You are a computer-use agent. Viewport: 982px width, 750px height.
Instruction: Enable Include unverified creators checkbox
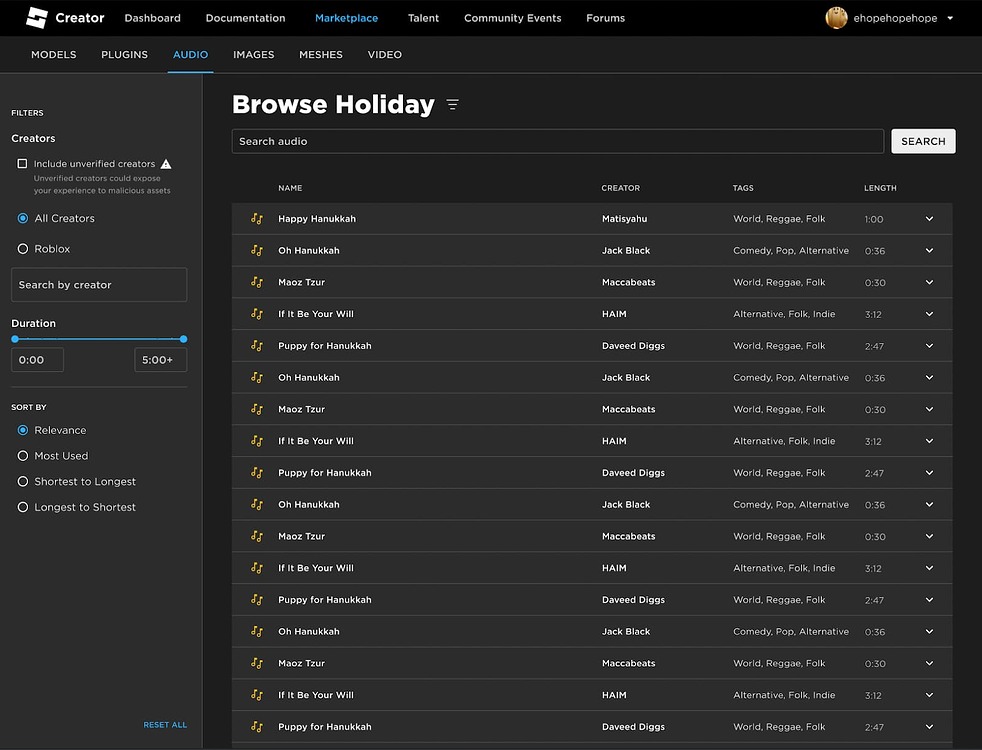tap(23, 163)
